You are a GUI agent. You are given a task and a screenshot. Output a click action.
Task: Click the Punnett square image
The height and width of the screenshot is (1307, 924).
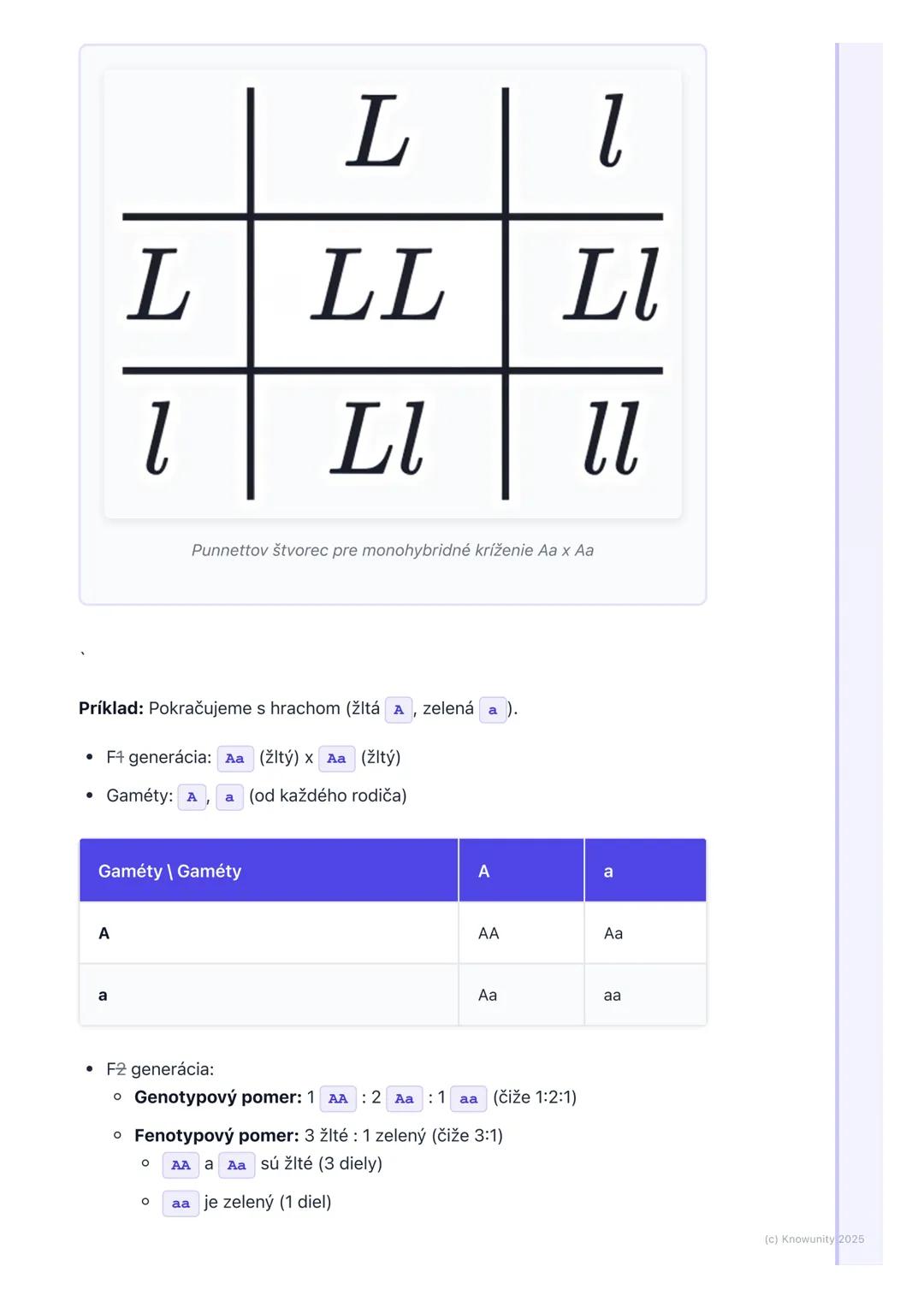tap(393, 293)
